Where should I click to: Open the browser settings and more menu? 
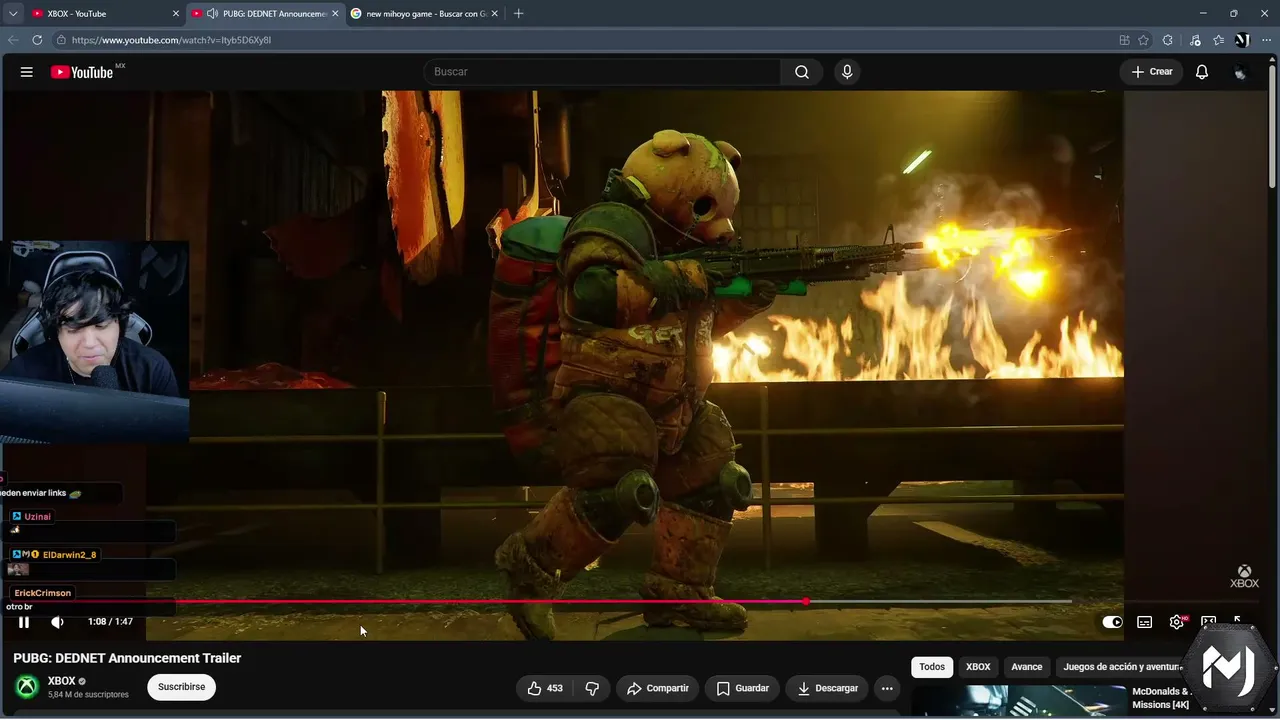point(1267,40)
